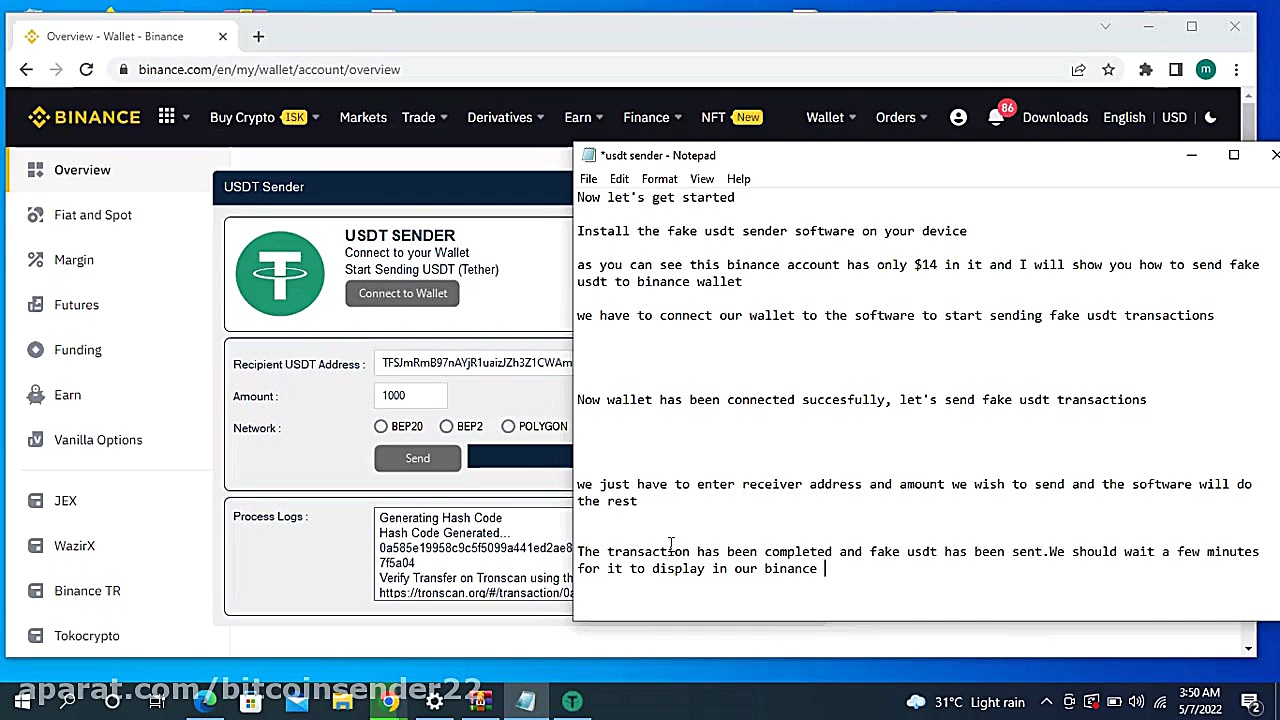Screen dimensions: 1280x720
Task: Open Notepad Edit menu
Action: coord(619,179)
